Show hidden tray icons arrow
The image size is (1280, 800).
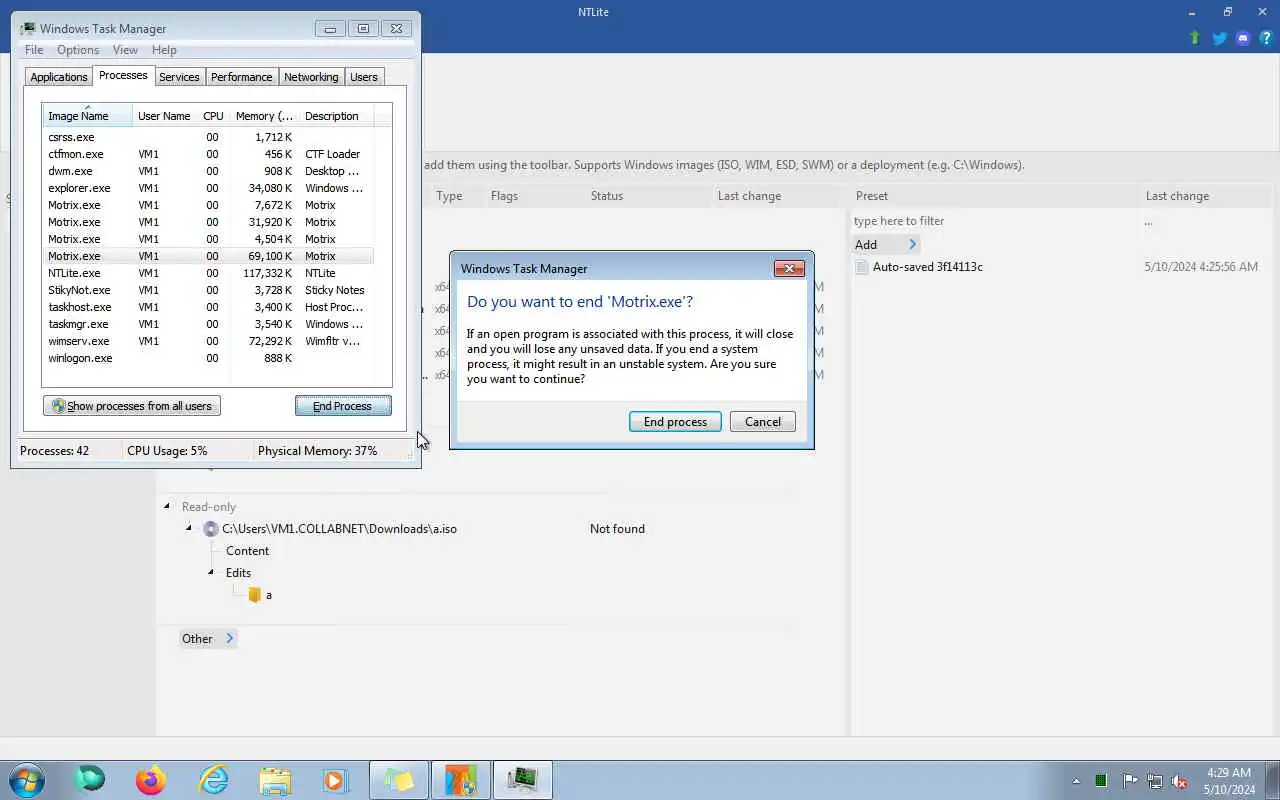click(x=1076, y=781)
